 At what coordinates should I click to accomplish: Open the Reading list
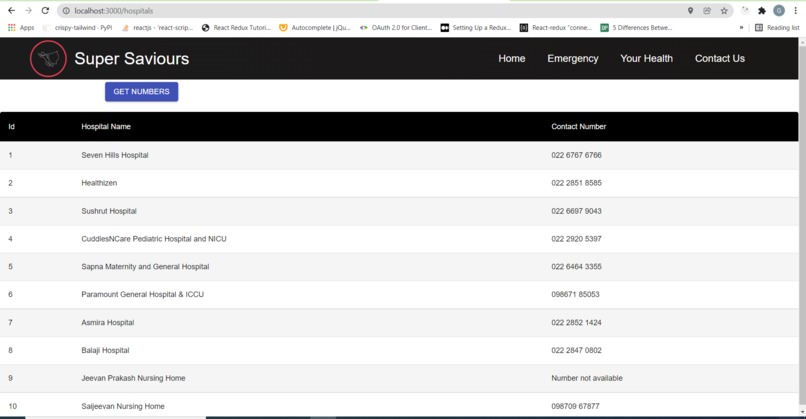777,28
